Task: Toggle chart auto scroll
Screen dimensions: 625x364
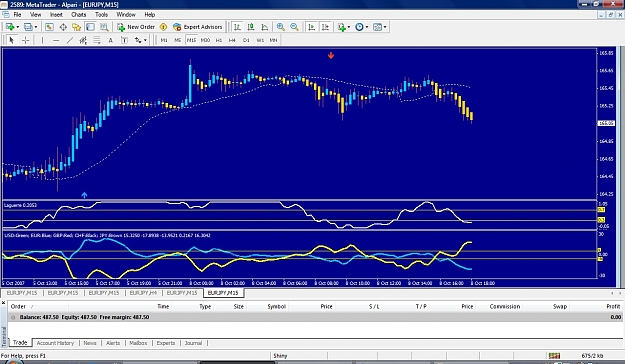Action: coord(311,27)
